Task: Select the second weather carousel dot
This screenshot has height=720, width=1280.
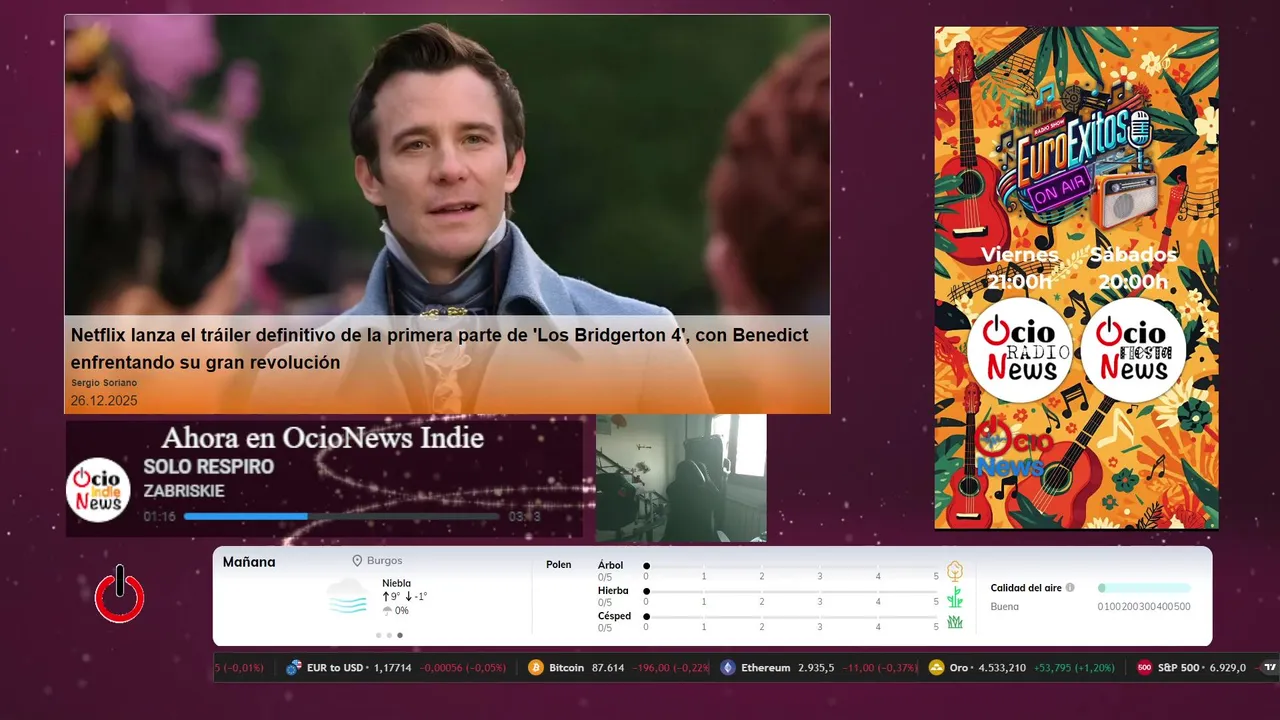Action: click(389, 635)
